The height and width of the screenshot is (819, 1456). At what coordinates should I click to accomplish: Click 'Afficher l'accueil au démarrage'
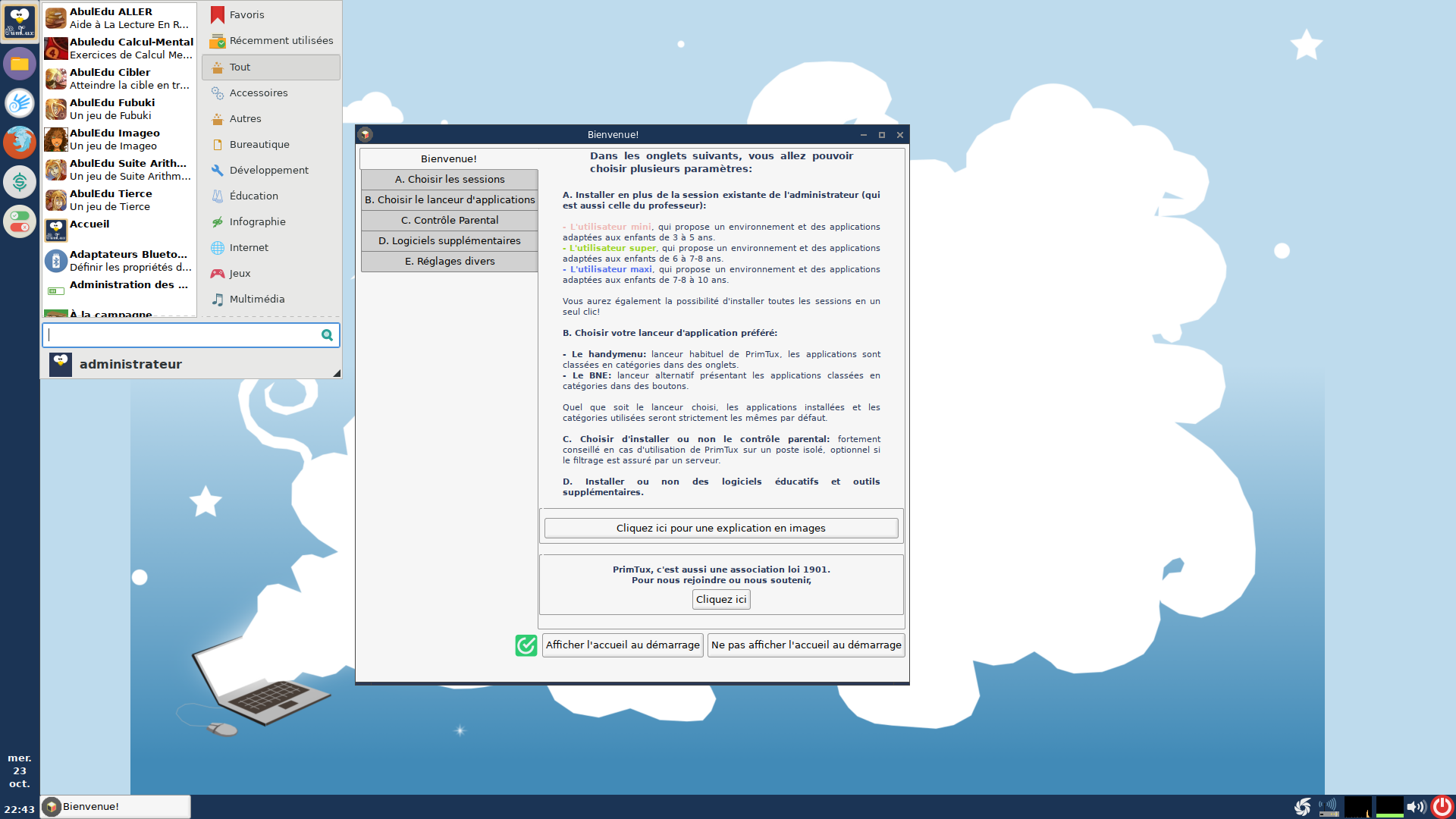623,645
